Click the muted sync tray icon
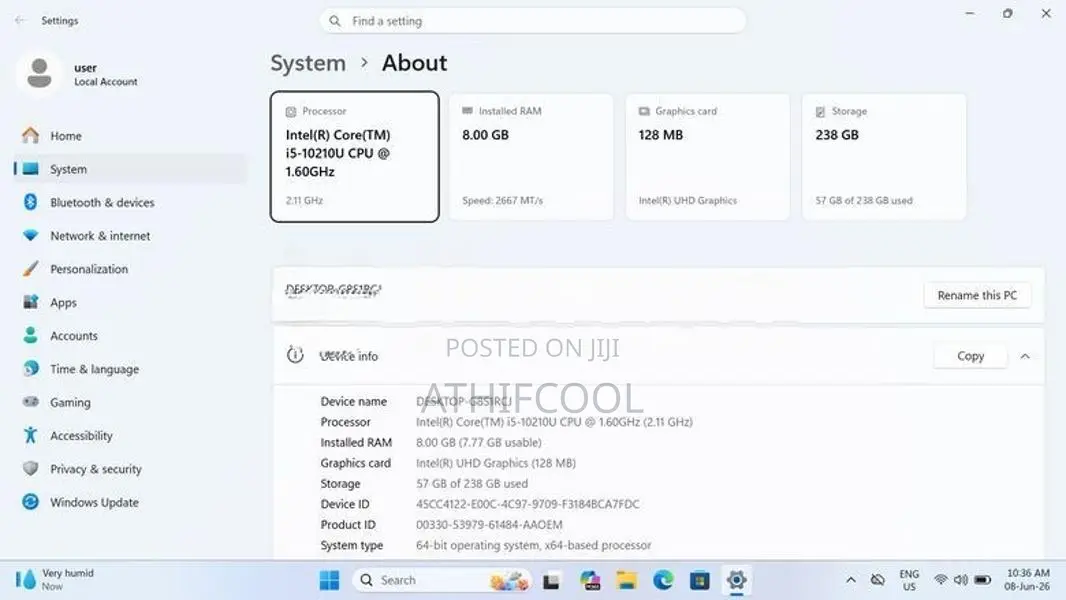Image resolution: width=1066 pixels, height=600 pixels. 878,580
